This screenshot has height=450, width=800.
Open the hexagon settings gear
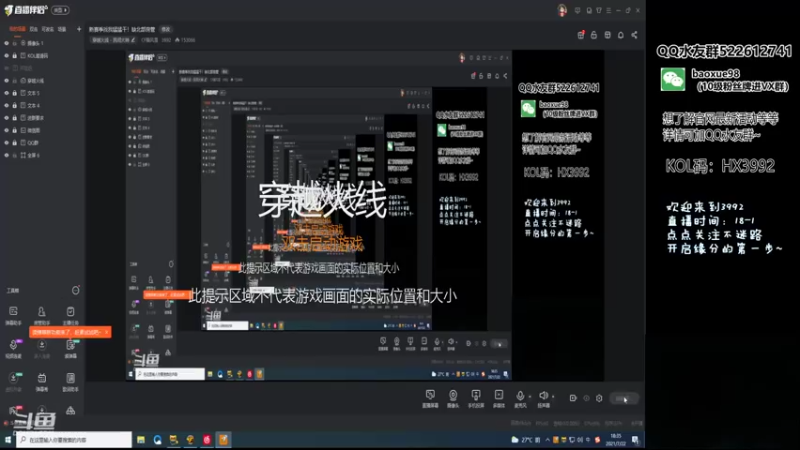click(599, 398)
